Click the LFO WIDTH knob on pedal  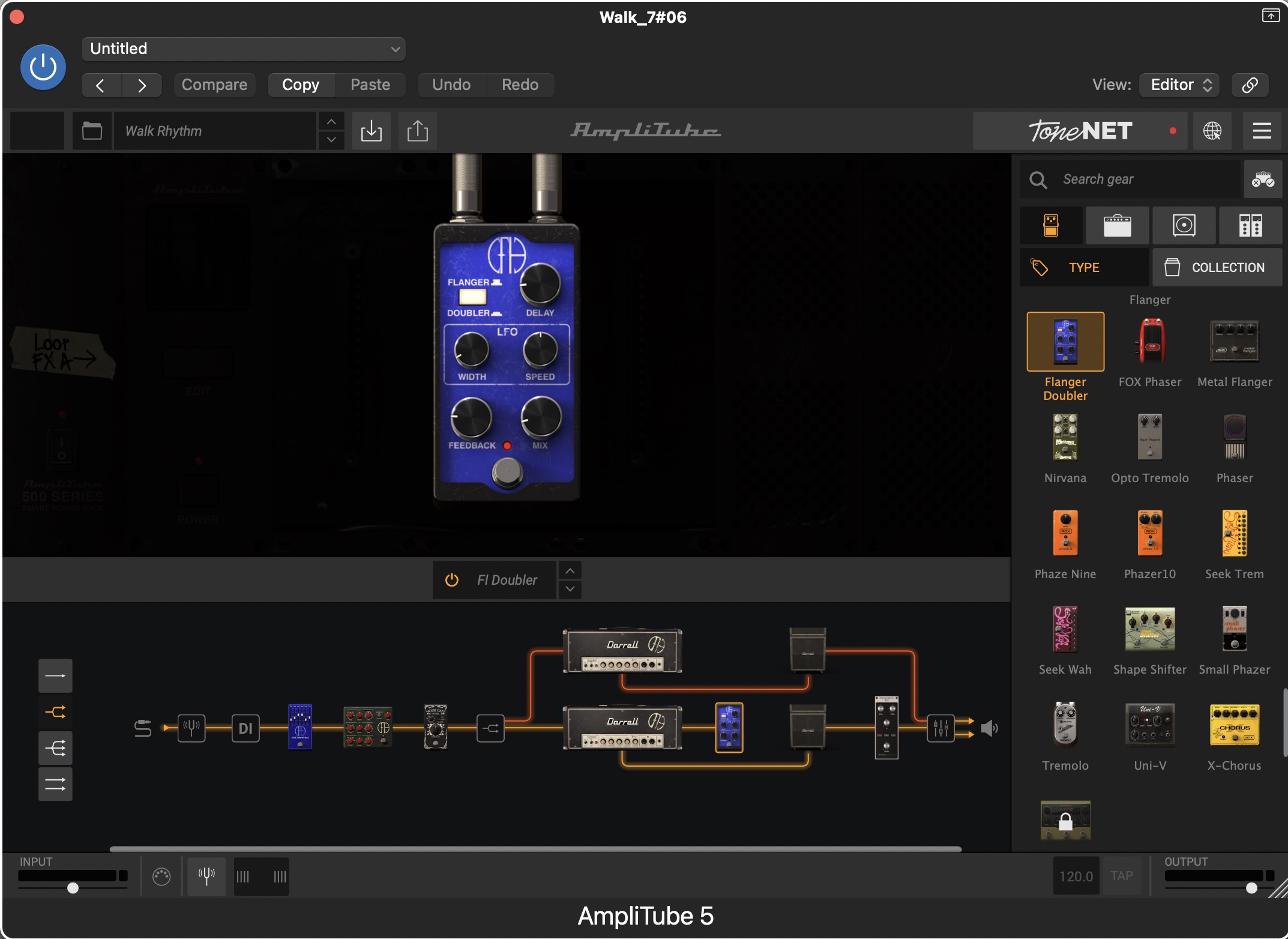[472, 349]
